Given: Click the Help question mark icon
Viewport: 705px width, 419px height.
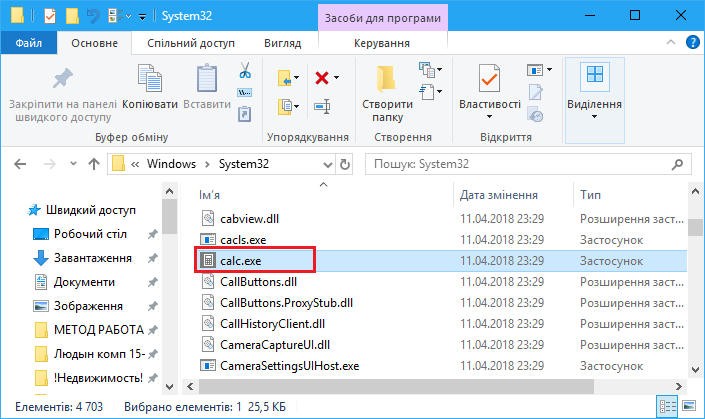Looking at the screenshot, I should coord(692,42).
